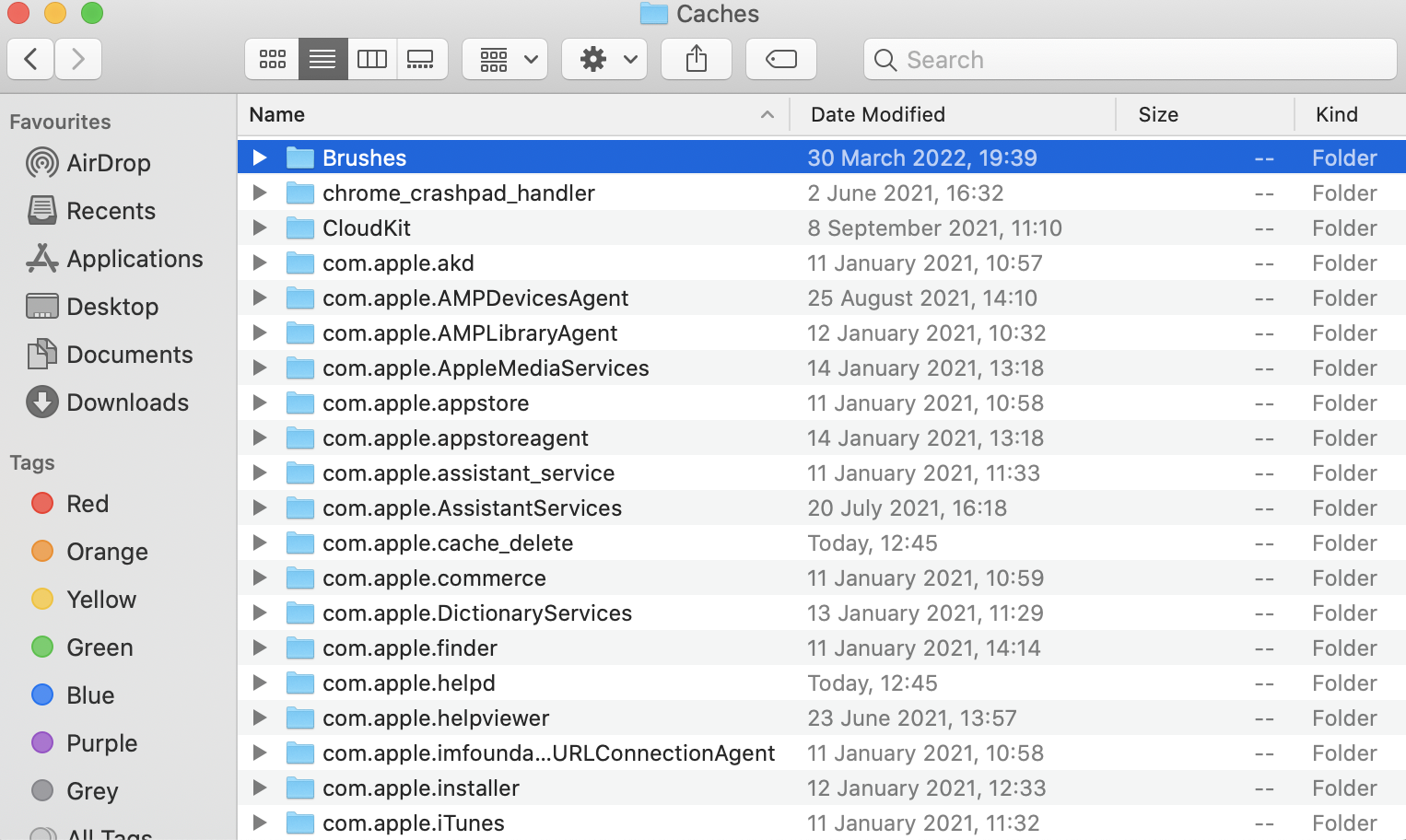
Task: Open Desktop in the sidebar
Action: pyautogui.click(x=92, y=307)
